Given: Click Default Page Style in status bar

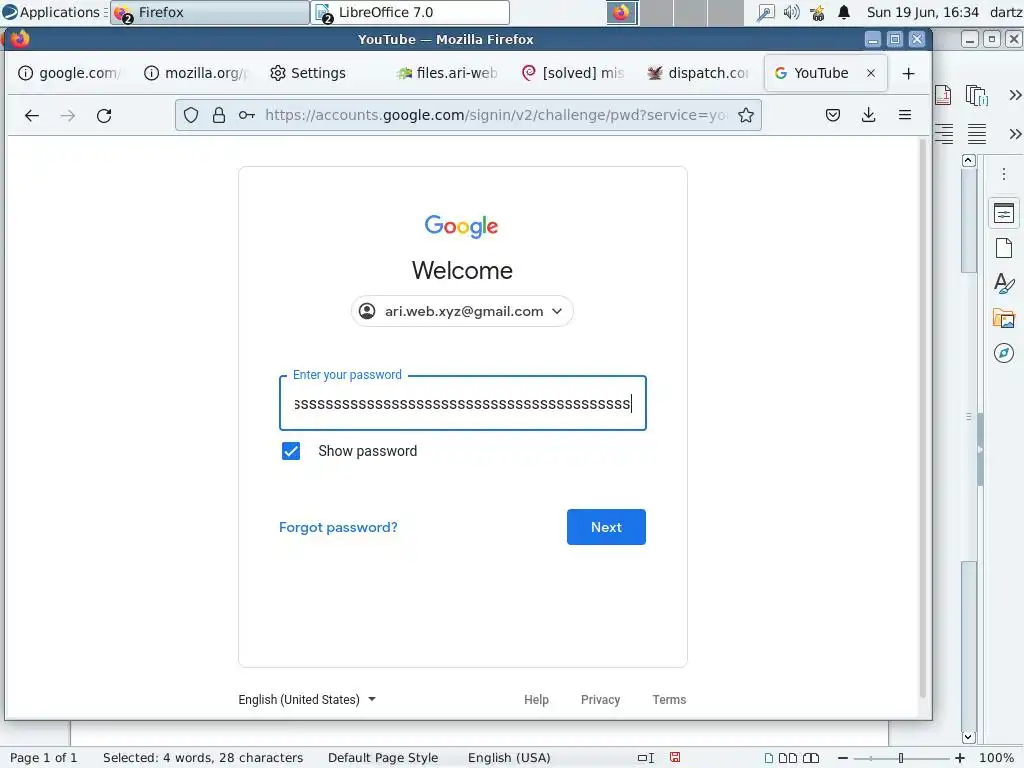Looking at the screenshot, I should click(383, 758).
